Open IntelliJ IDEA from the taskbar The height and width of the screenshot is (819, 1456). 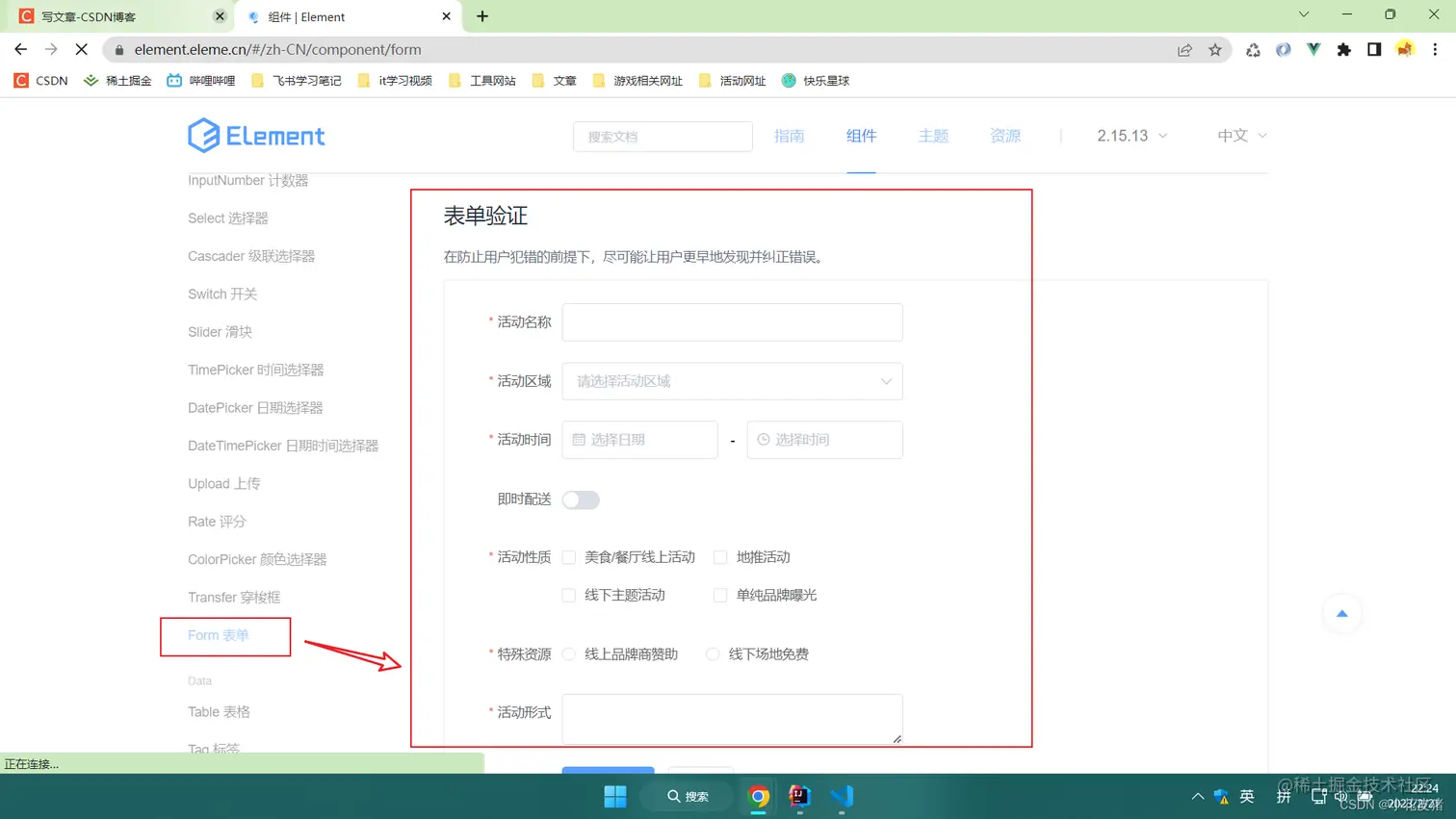pyautogui.click(x=799, y=796)
